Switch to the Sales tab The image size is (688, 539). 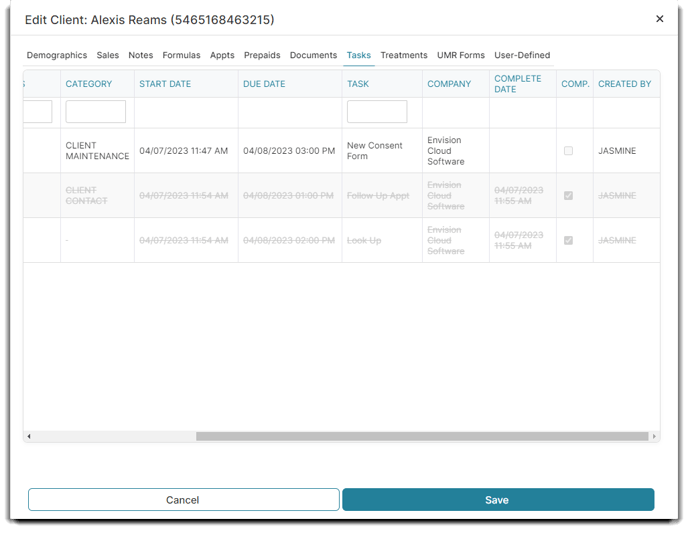(108, 55)
